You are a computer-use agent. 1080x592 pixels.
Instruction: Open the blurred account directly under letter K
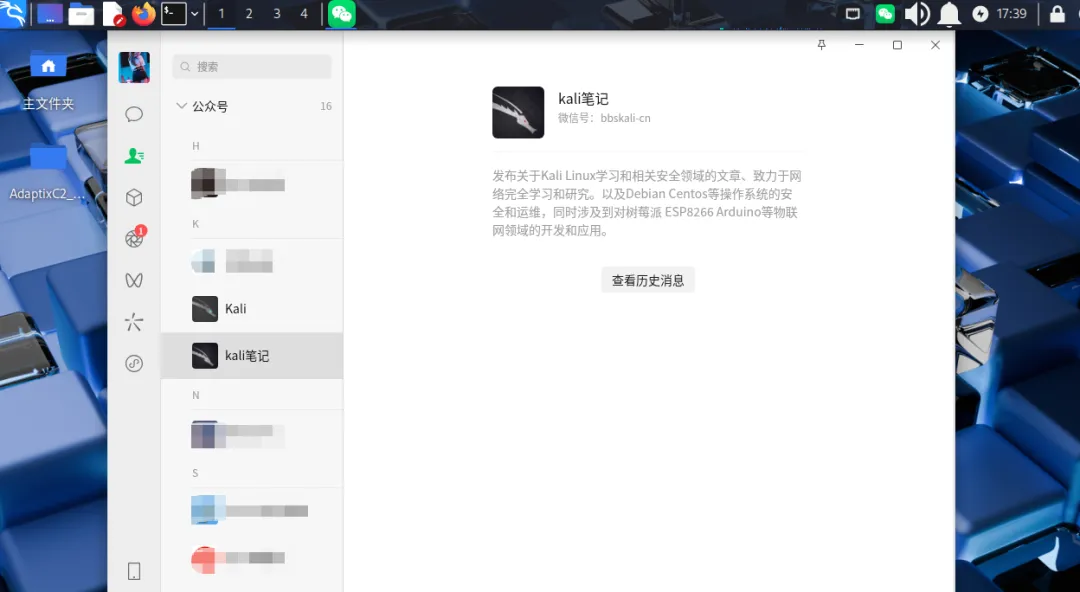pos(252,262)
